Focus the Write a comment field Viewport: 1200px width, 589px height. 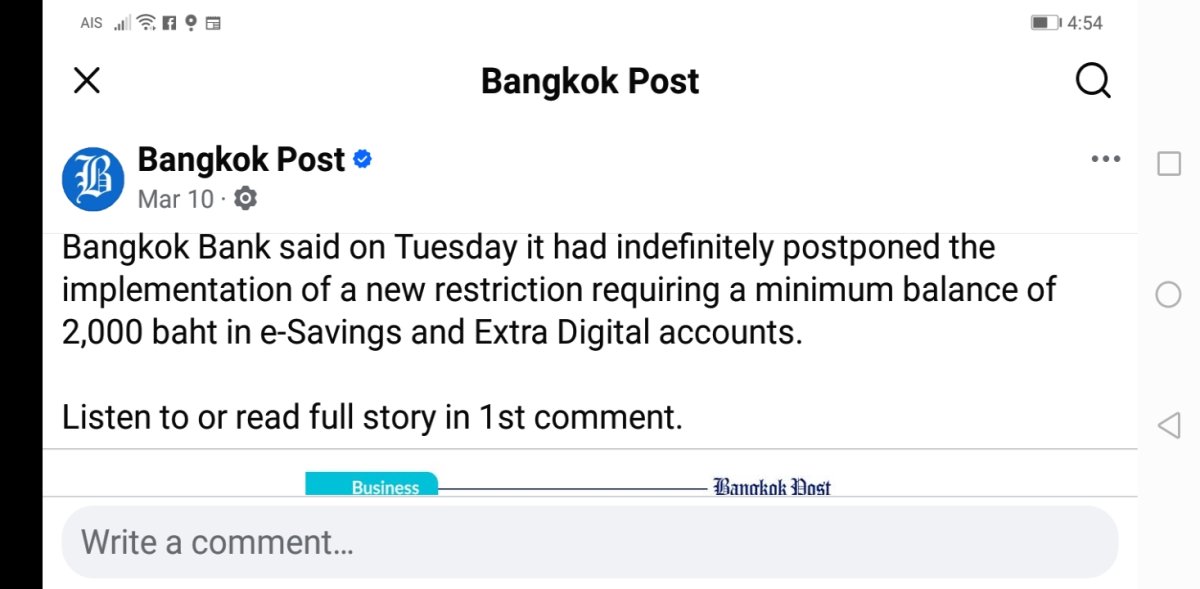coord(590,542)
